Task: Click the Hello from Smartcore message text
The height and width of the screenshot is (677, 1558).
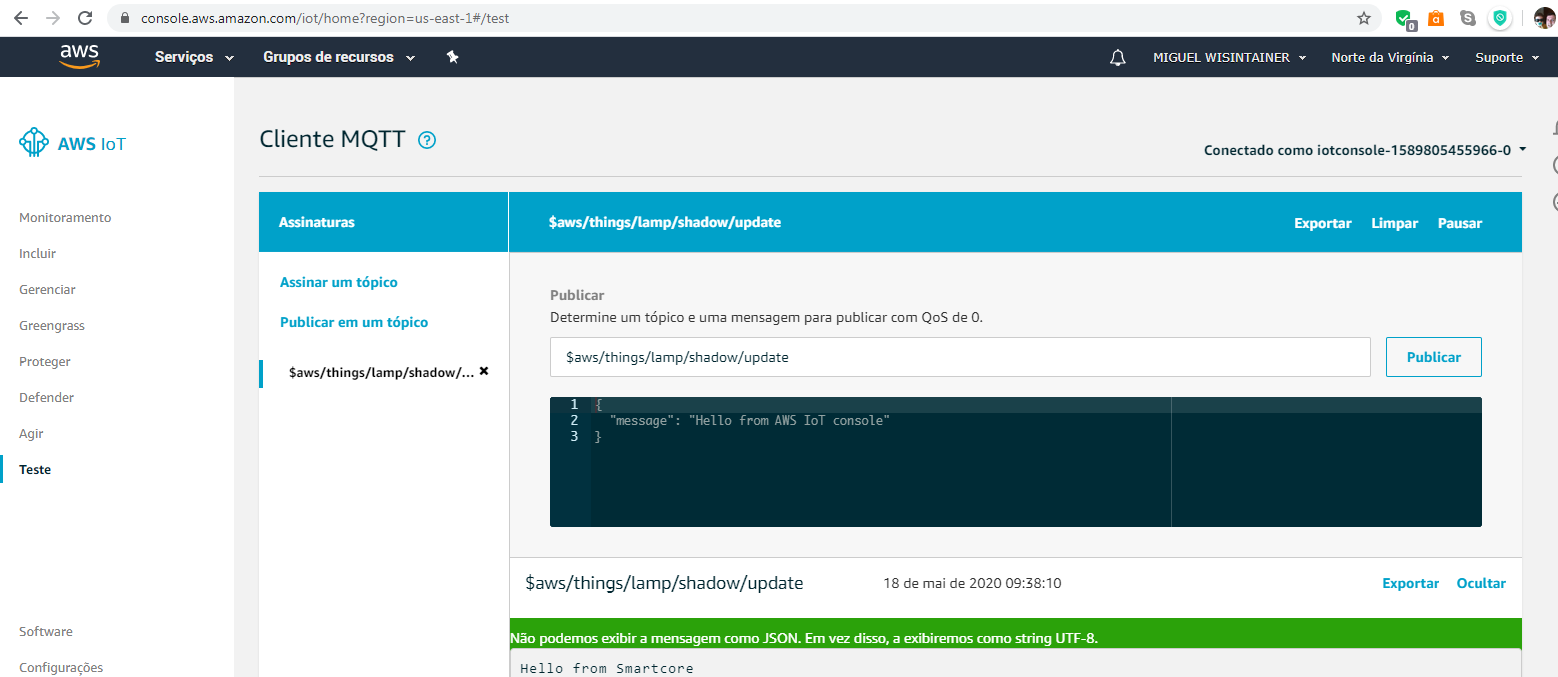Action: click(x=607, y=668)
